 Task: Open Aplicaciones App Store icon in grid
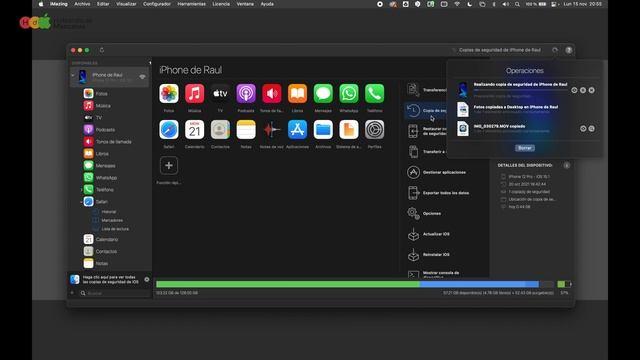pos(297,130)
